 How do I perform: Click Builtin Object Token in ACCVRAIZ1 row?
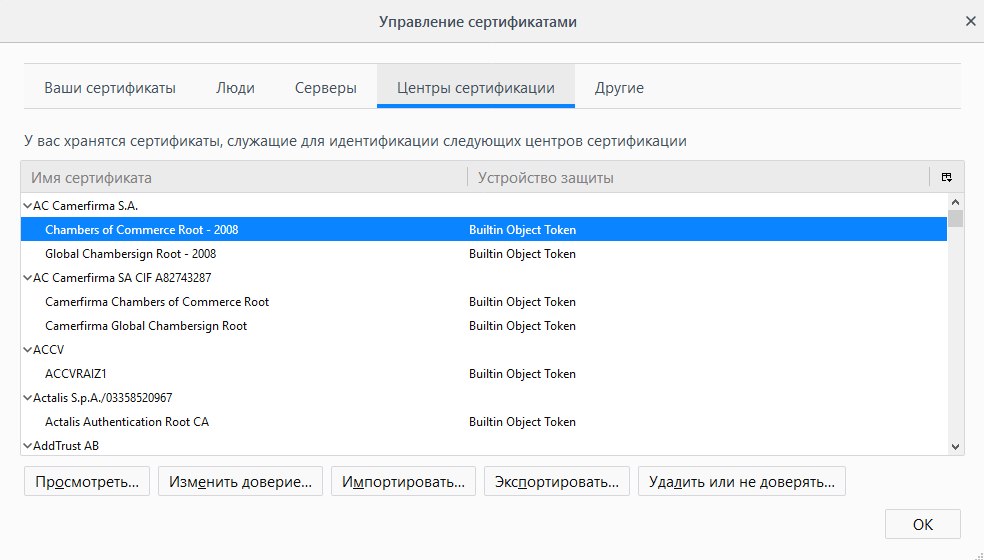[522, 374]
